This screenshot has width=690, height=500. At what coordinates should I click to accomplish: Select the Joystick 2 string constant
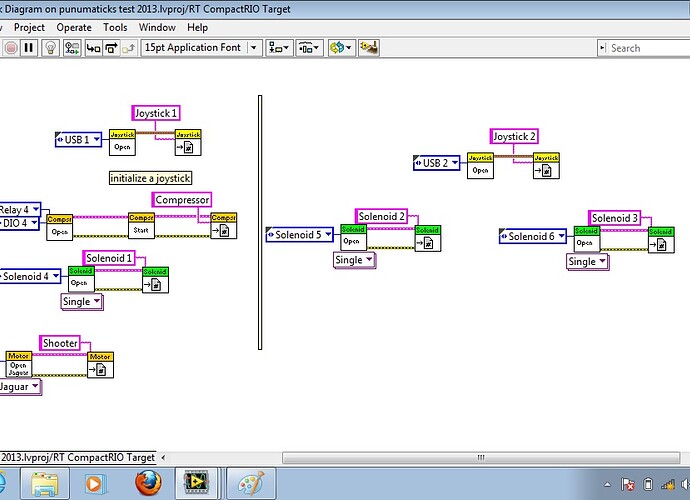click(x=514, y=136)
